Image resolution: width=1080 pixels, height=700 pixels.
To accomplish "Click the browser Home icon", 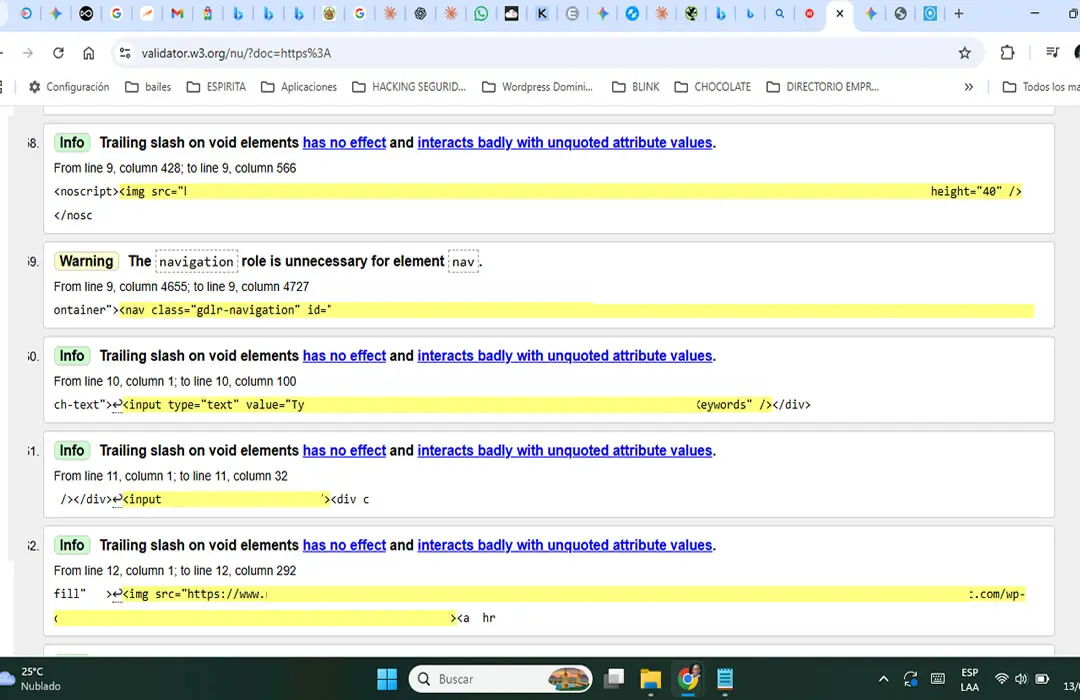I will click(89, 53).
